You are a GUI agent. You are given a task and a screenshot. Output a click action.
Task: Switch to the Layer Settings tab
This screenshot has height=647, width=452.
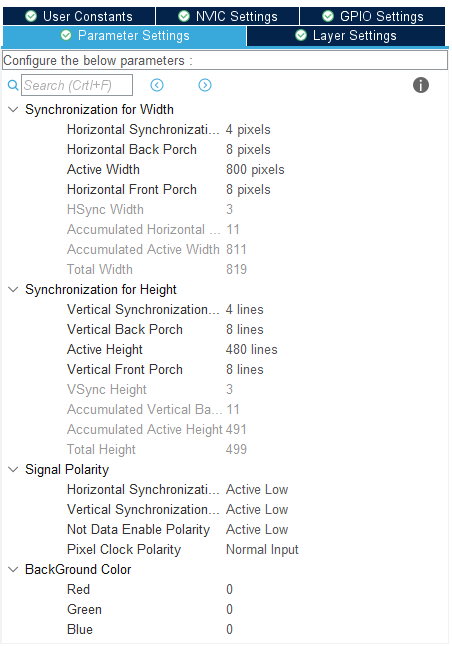tap(346, 36)
